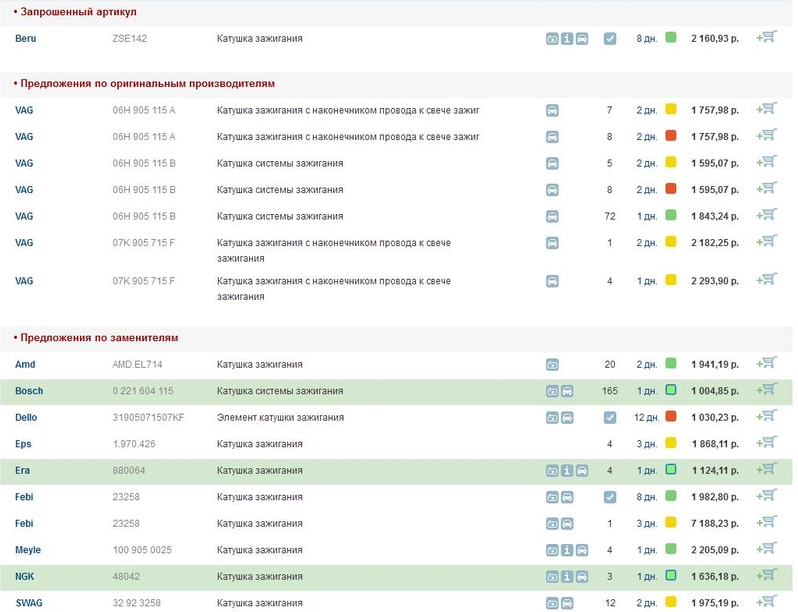This screenshot has height=612, width=798.
Task: Click red status square in Dello row
Action: tap(671, 416)
